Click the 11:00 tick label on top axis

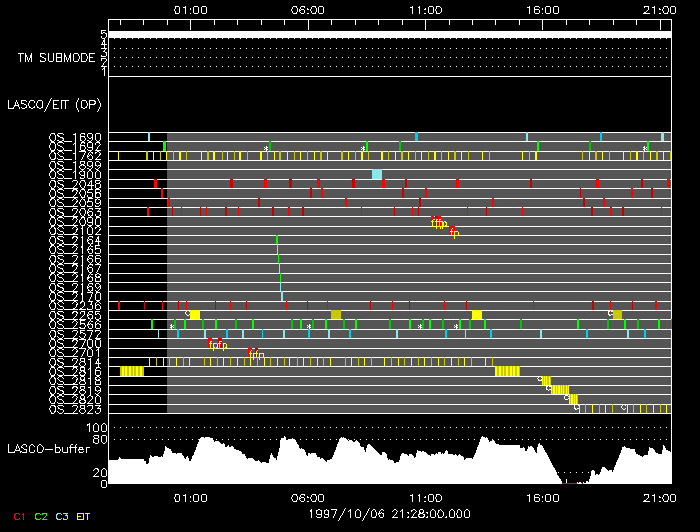[426, 9]
